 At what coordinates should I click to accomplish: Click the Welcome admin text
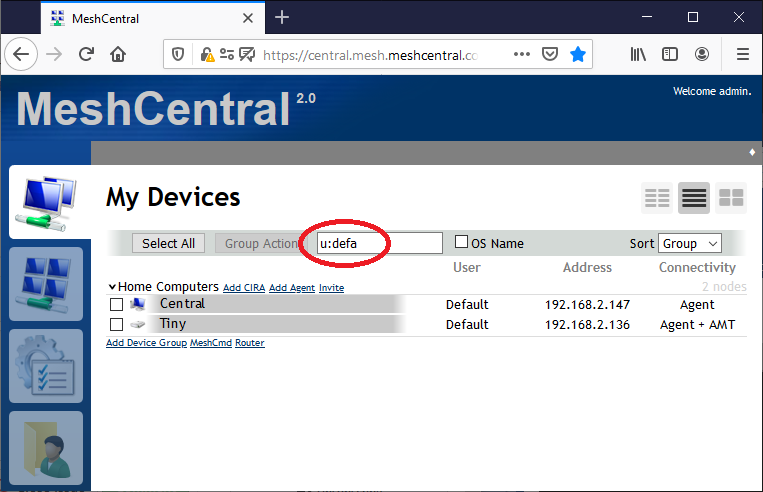(712, 91)
